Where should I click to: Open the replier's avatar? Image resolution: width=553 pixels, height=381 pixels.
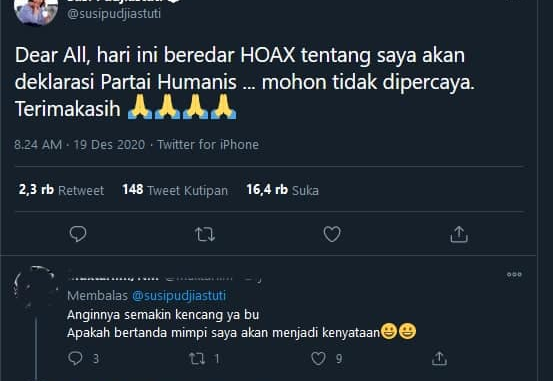pos(35,286)
